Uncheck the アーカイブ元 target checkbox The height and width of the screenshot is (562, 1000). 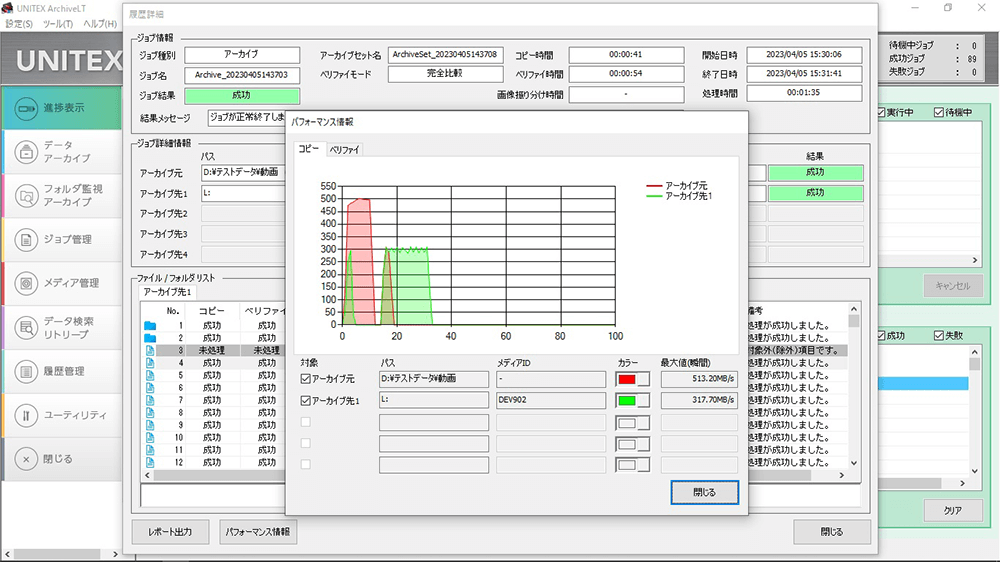pyautogui.click(x=305, y=379)
